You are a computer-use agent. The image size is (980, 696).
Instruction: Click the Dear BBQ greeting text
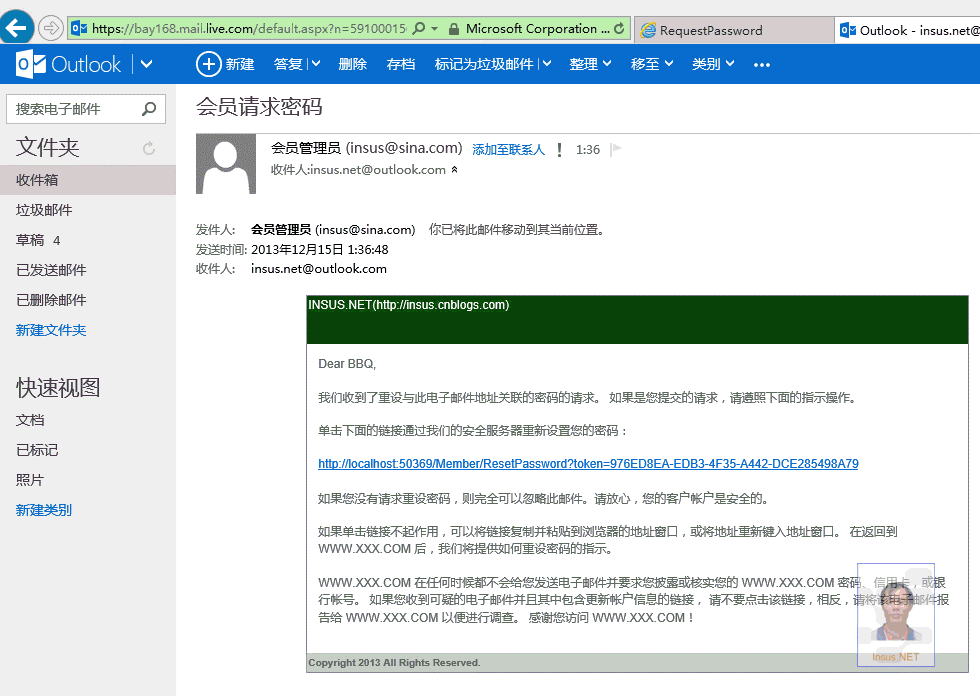pyautogui.click(x=347, y=364)
